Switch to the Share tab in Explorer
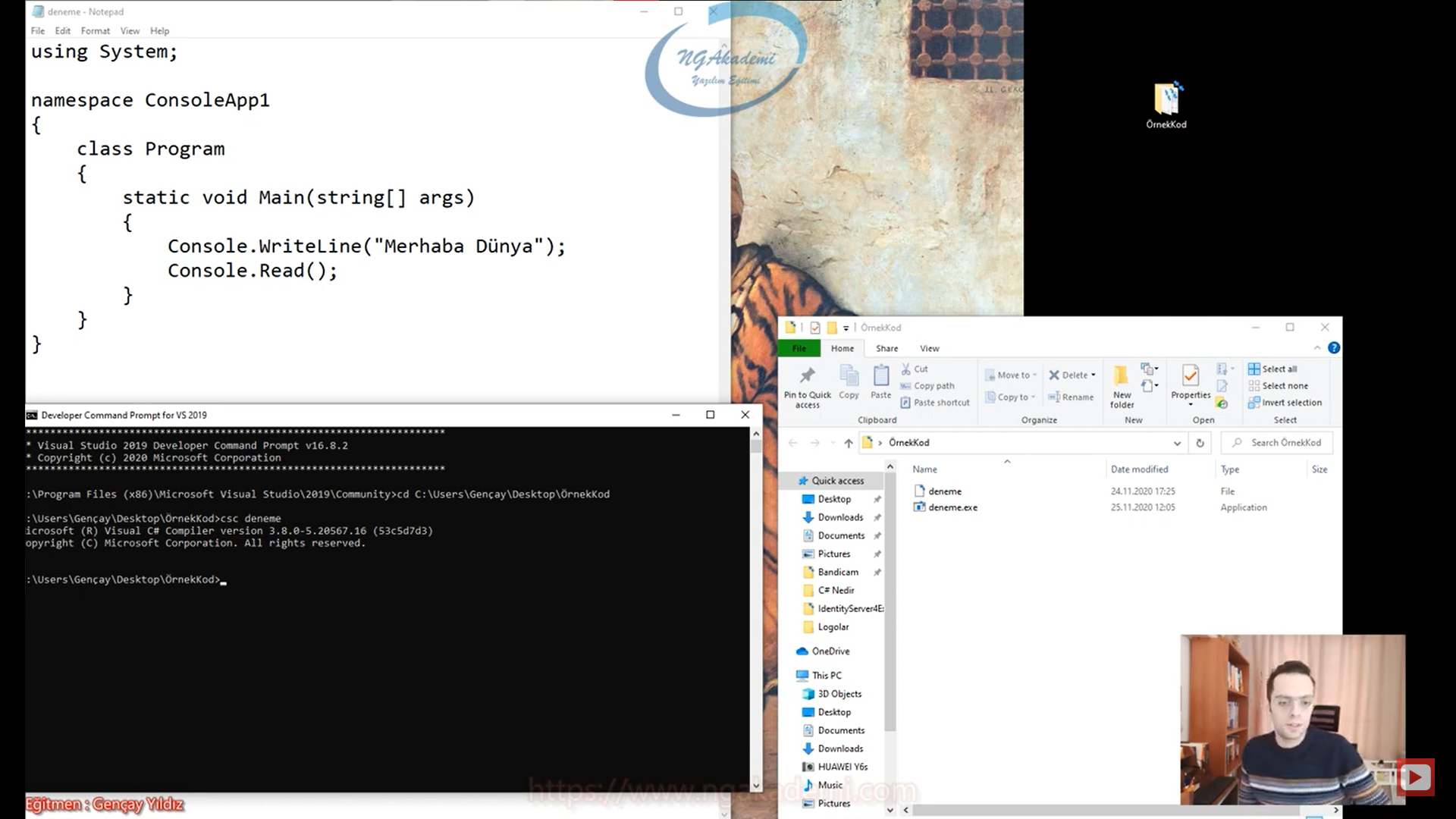This screenshot has height=819, width=1456. pos(886,348)
